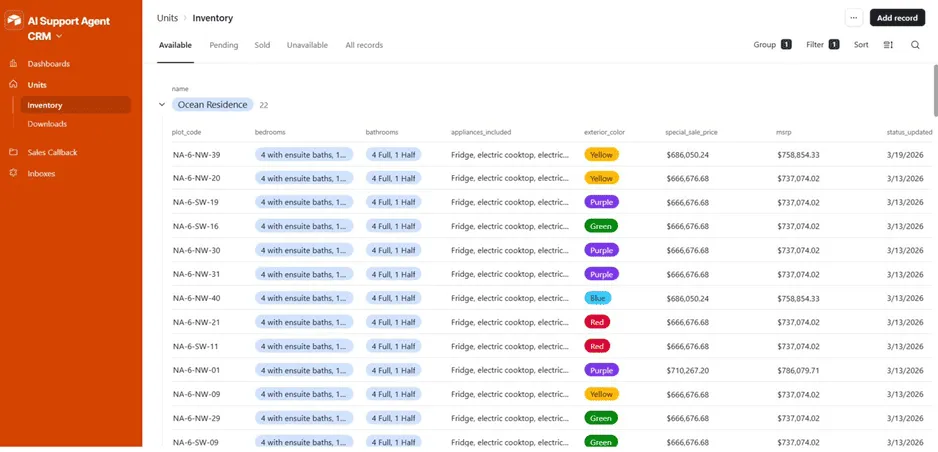938x452 pixels.
Task: Click plot code NA-6-NW-39
Action: pyautogui.click(x=196, y=155)
